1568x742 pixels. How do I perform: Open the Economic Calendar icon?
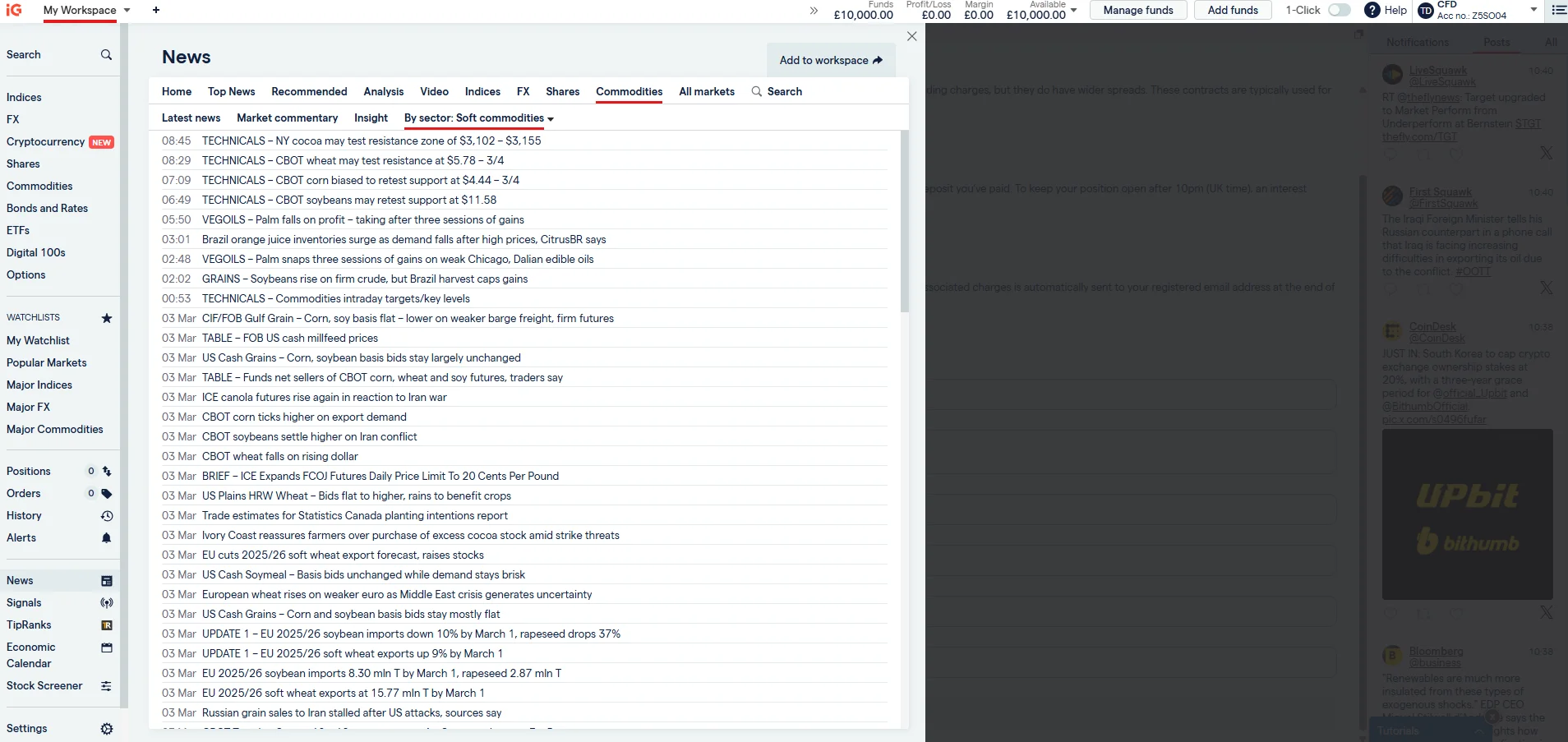(106, 648)
